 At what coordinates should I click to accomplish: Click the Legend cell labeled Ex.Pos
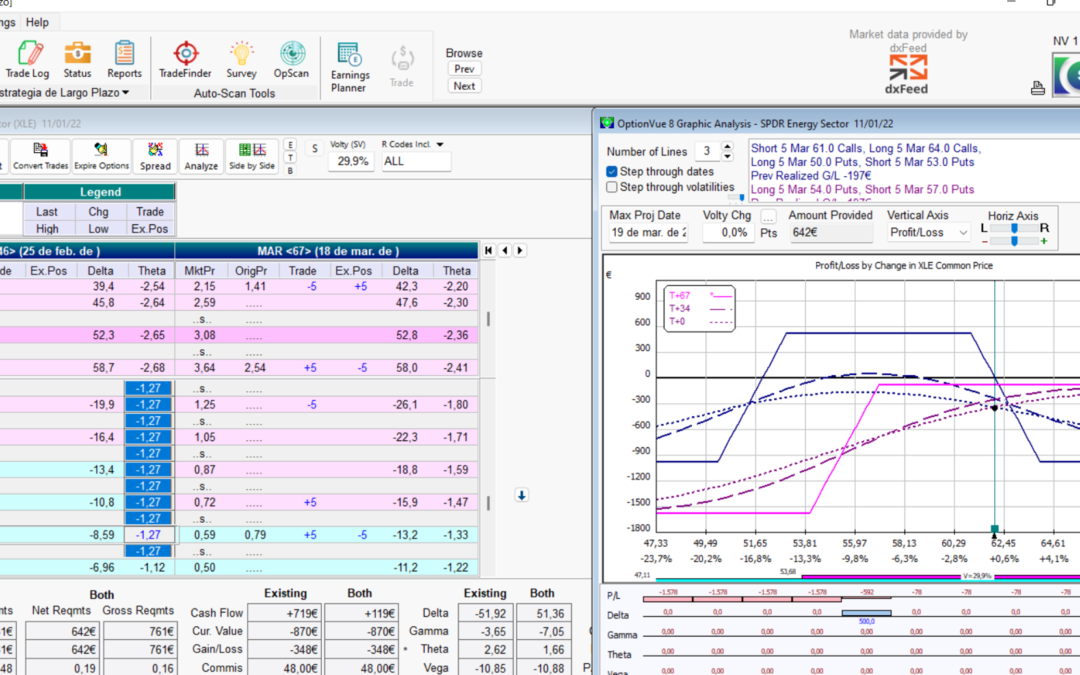point(149,229)
